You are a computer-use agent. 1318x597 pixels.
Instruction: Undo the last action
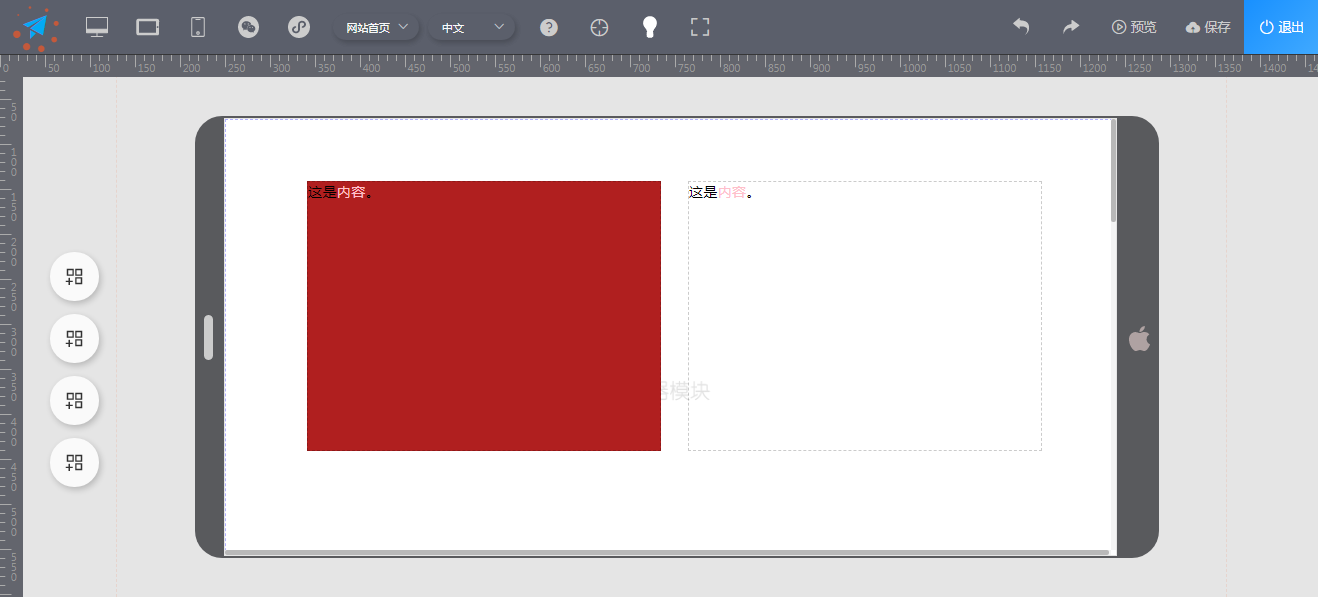tap(1021, 27)
